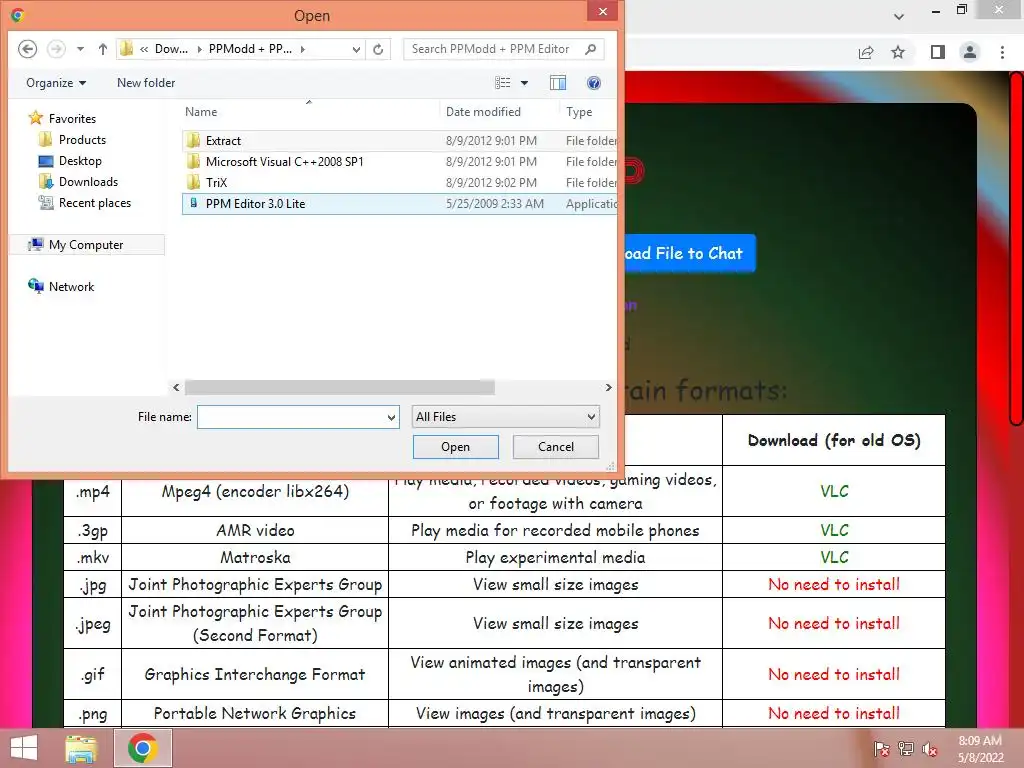Click the horizontal scrollbar in file list
The image size is (1024, 768).
tap(340, 387)
